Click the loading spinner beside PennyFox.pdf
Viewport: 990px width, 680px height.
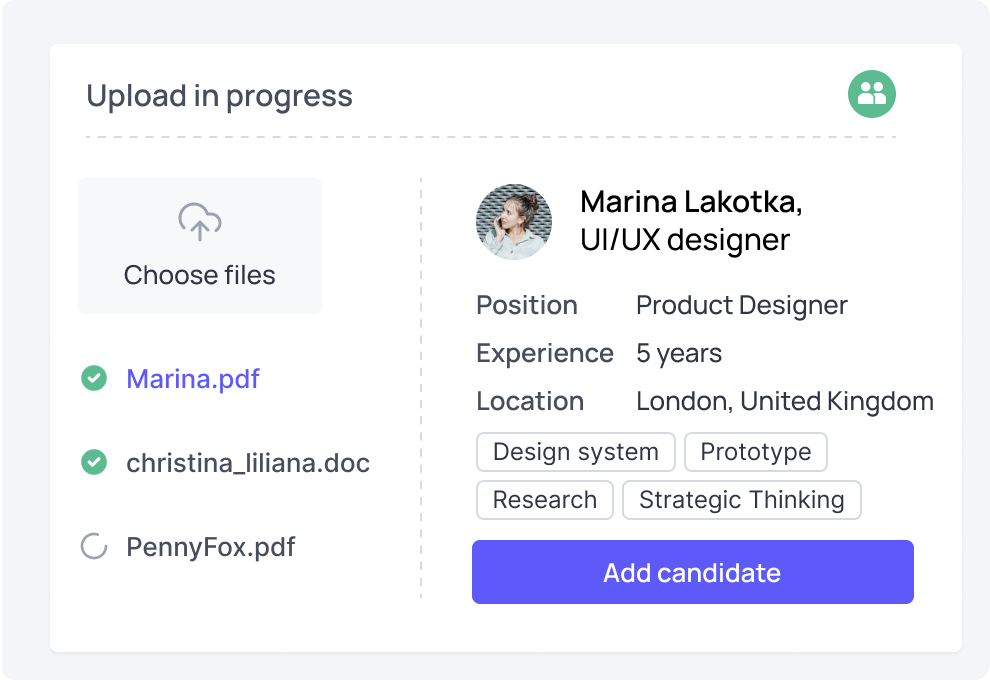[x=94, y=546]
